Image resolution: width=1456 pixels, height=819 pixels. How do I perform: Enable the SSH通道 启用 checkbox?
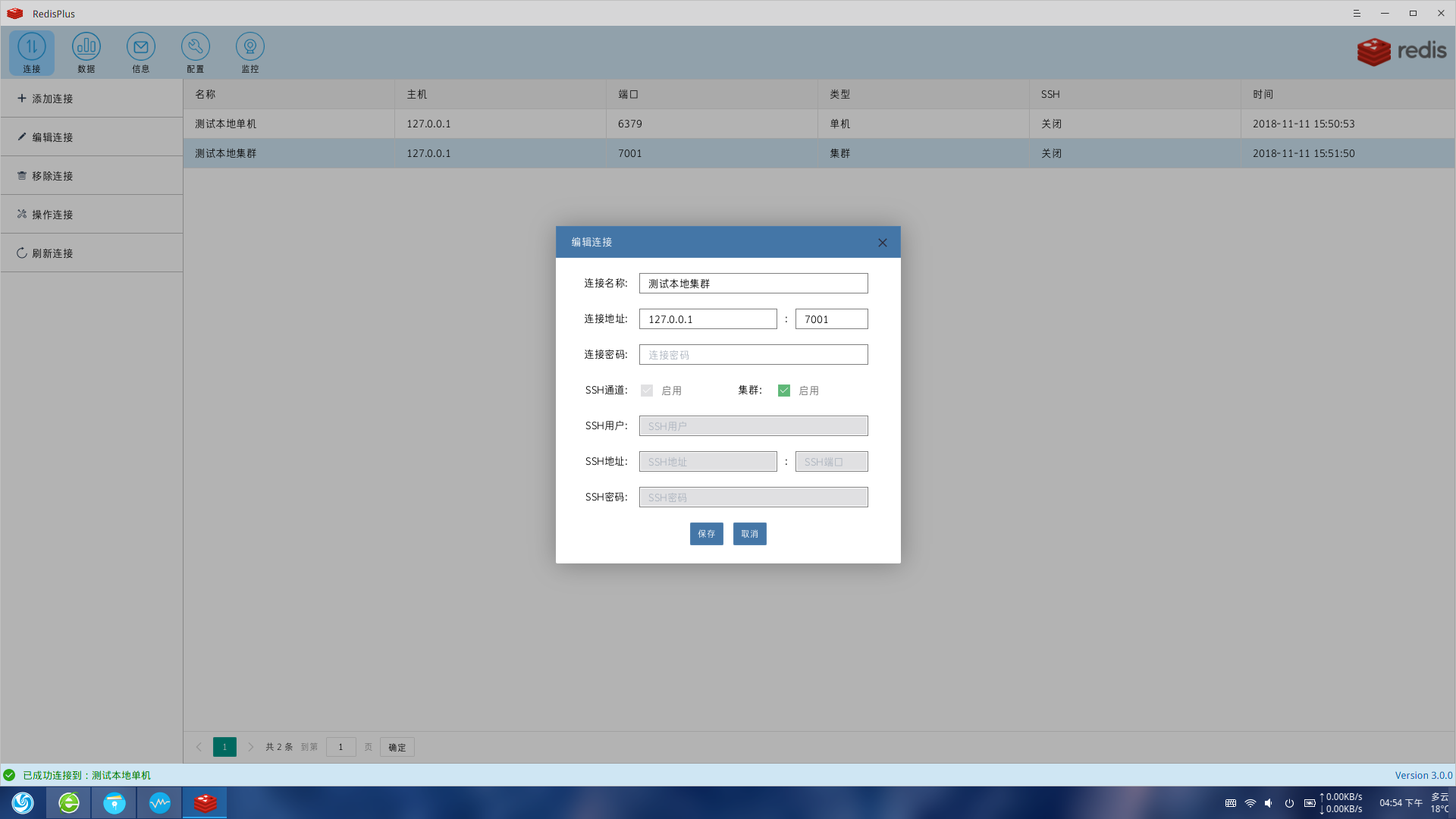647,390
